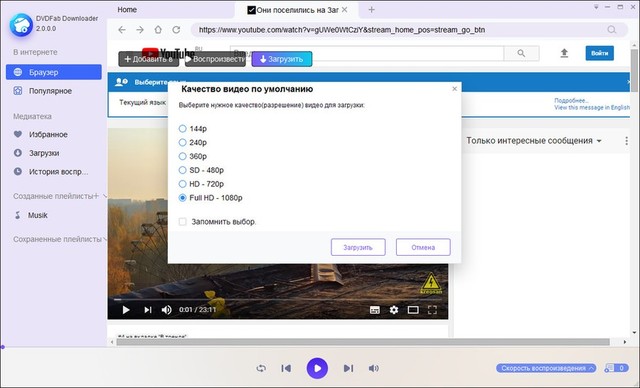This screenshot has height=388, width=640.
Task: Go forward in the browser
Action: tap(140, 30)
